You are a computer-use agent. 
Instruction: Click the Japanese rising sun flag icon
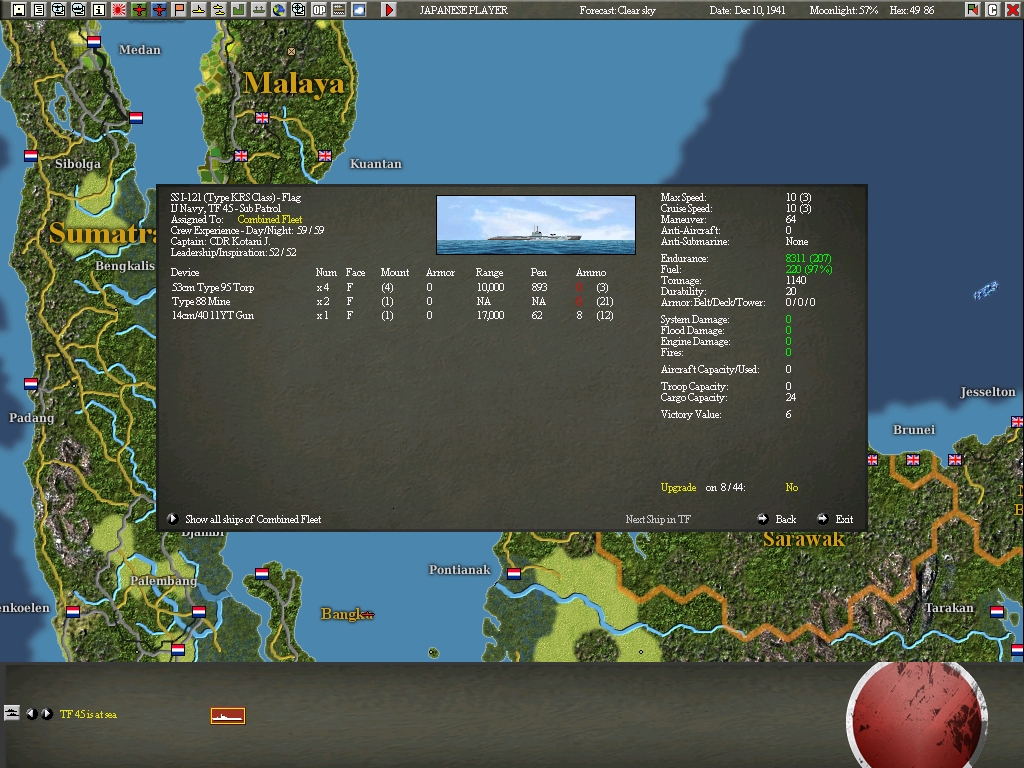(x=119, y=10)
